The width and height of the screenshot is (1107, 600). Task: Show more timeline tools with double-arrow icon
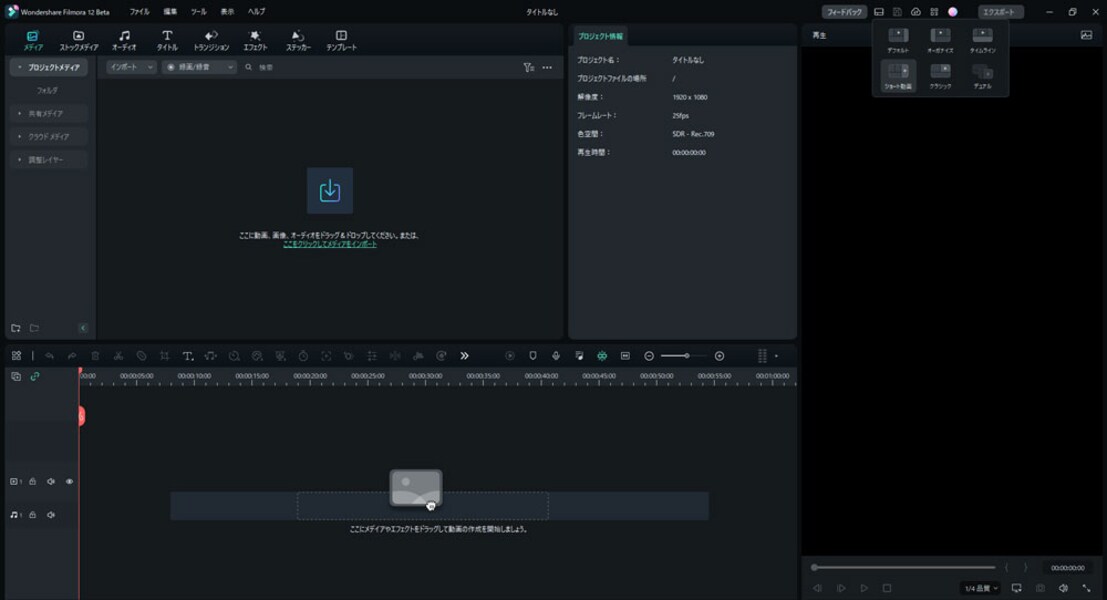(464, 356)
